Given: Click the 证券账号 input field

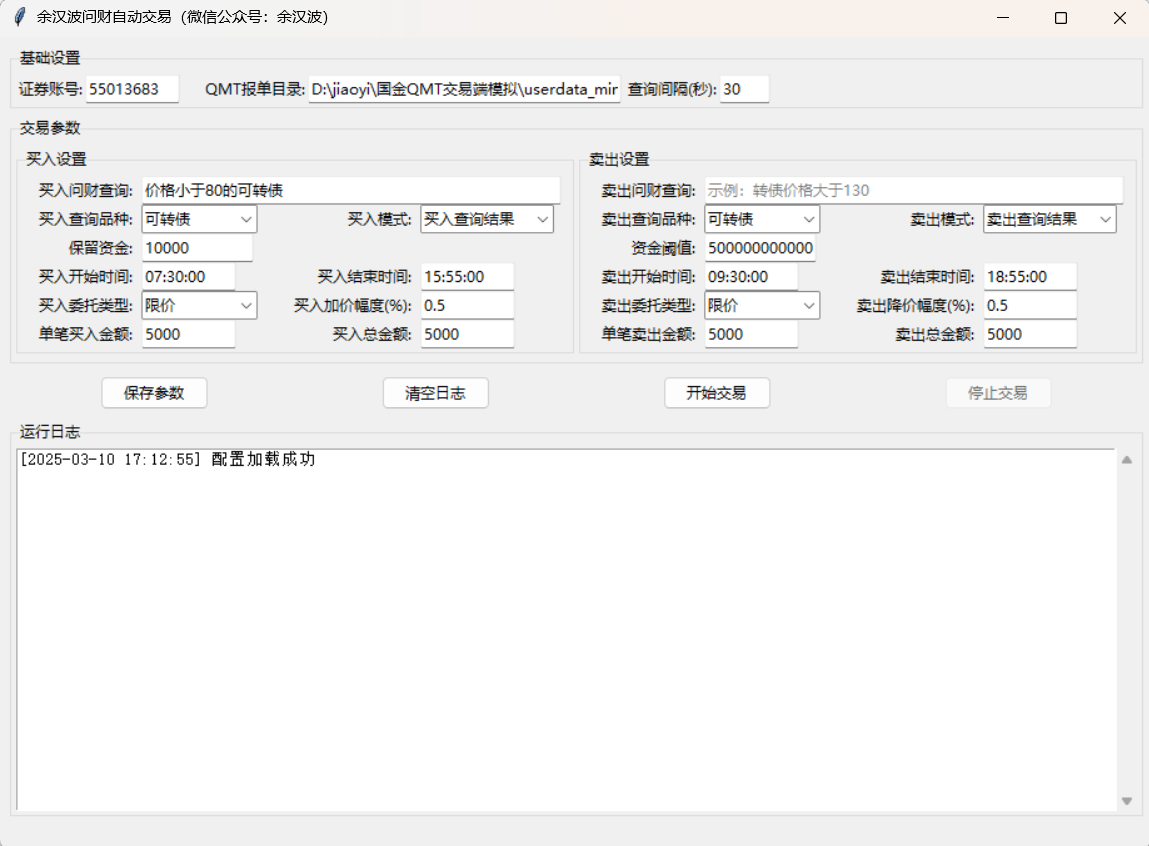Looking at the screenshot, I should coord(132,89).
